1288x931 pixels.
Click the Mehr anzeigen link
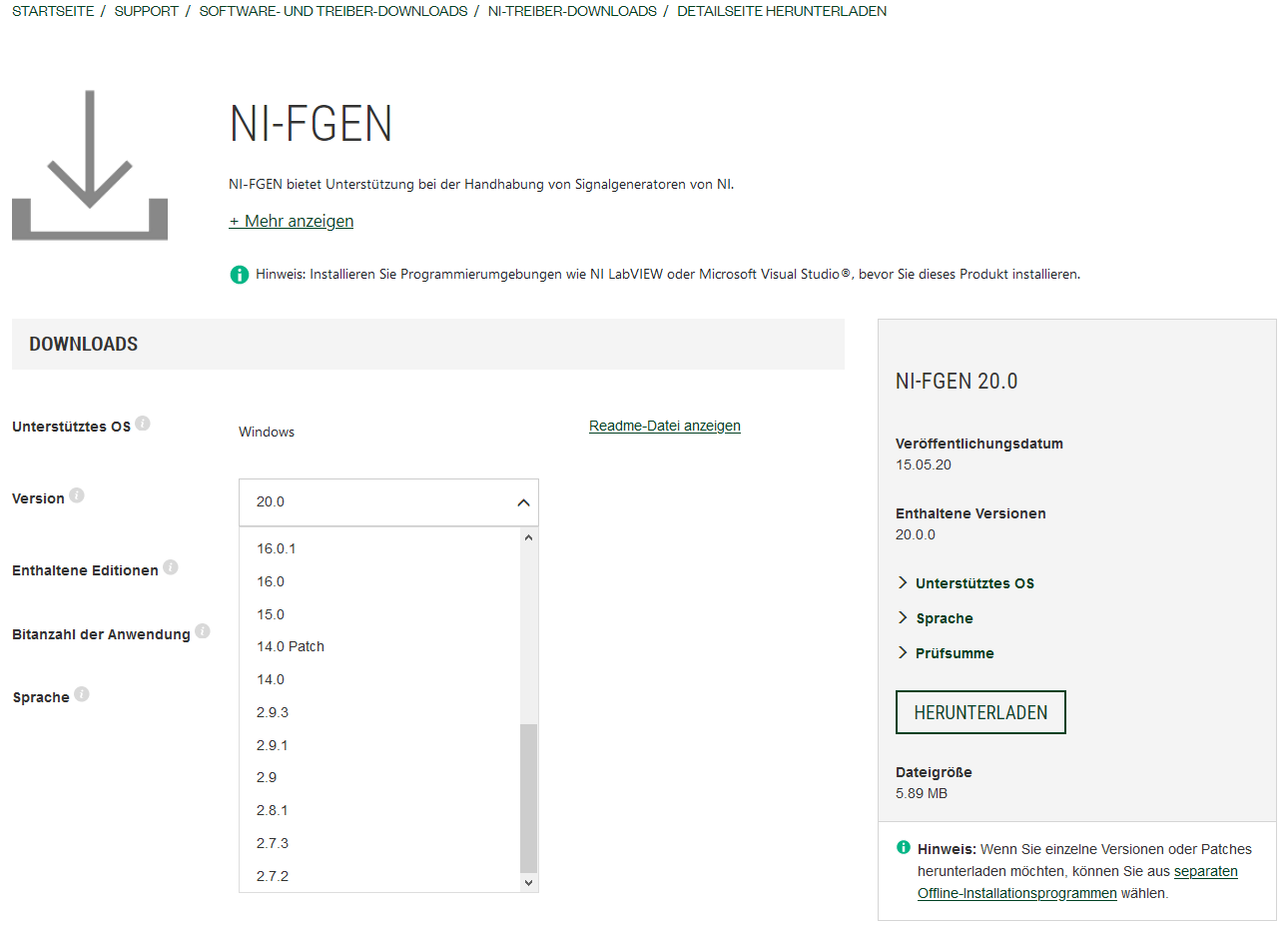292,221
